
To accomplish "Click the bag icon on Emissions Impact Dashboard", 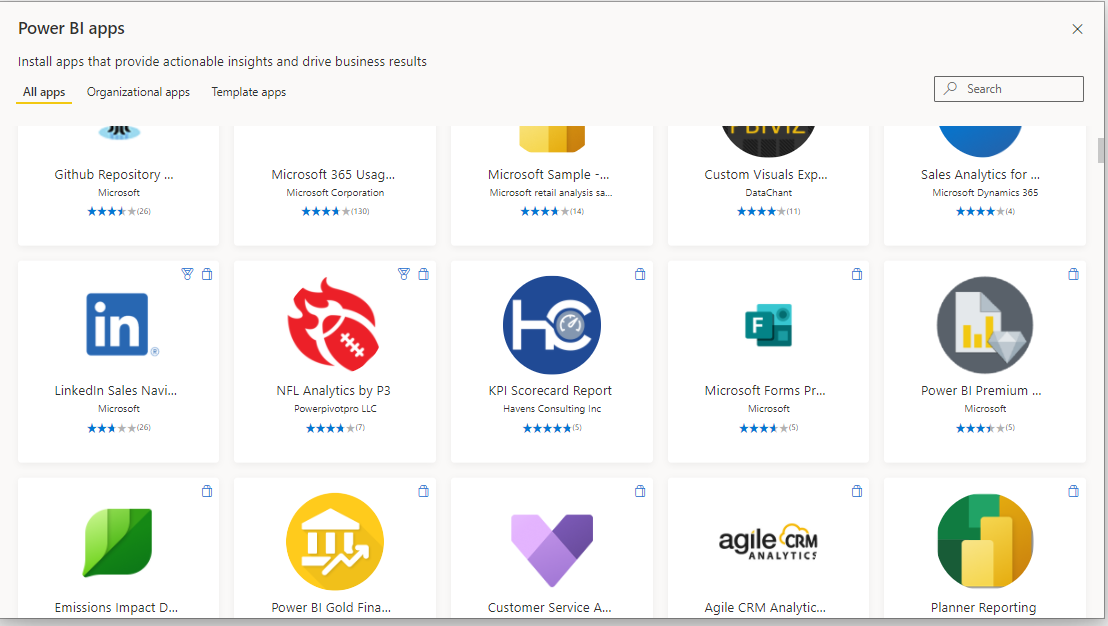I will [x=207, y=491].
